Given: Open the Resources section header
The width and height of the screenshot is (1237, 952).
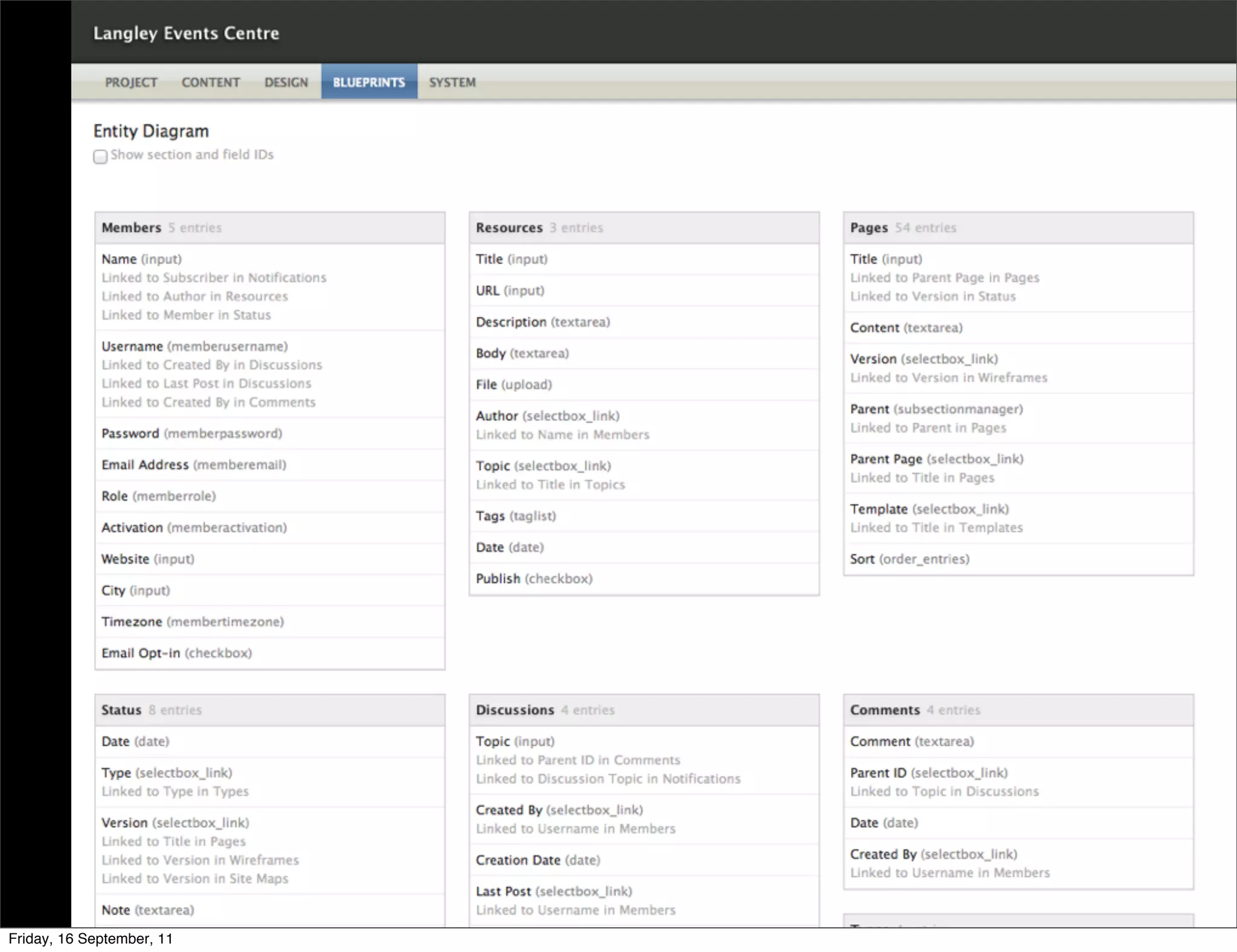Looking at the screenshot, I should [509, 228].
